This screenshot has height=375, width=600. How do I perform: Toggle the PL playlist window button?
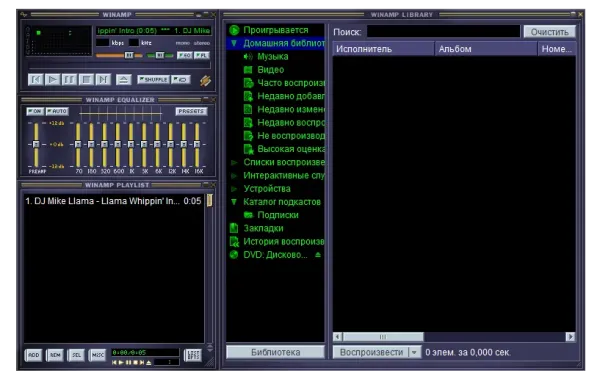click(x=202, y=55)
